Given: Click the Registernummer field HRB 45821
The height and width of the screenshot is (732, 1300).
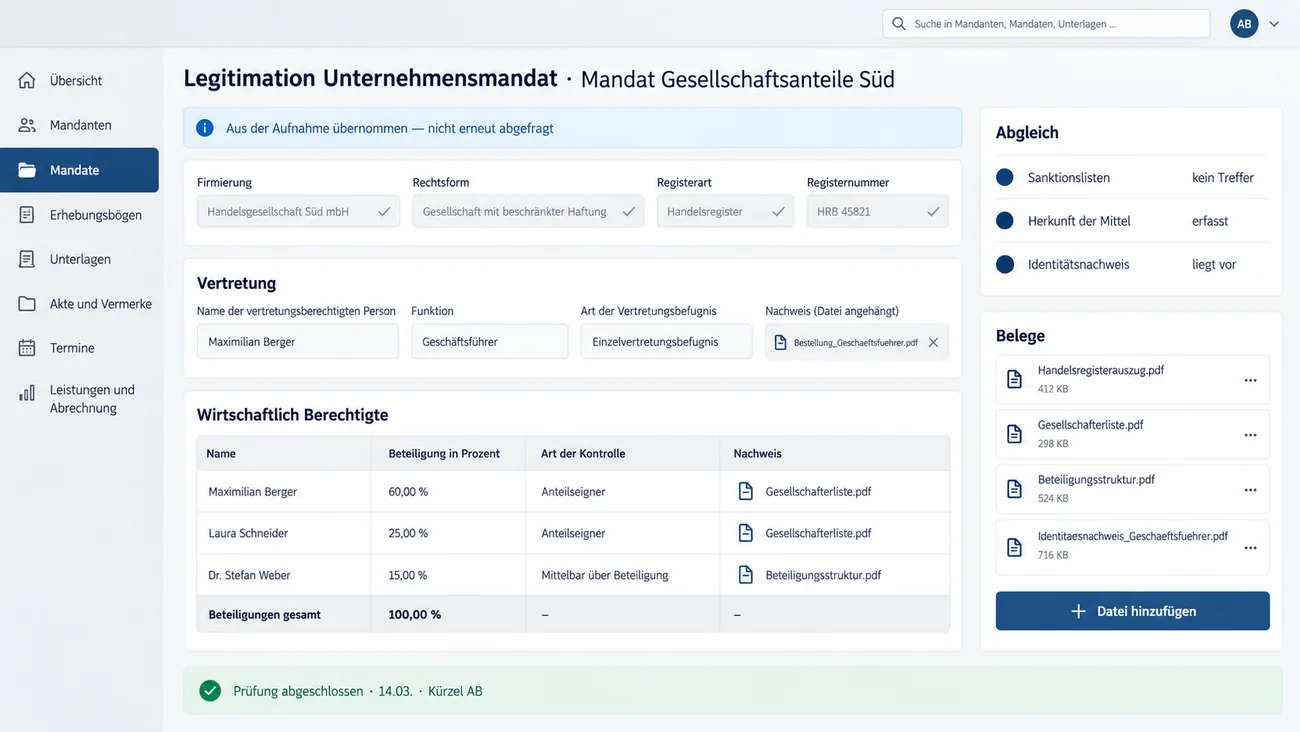Looking at the screenshot, I should 878,212.
